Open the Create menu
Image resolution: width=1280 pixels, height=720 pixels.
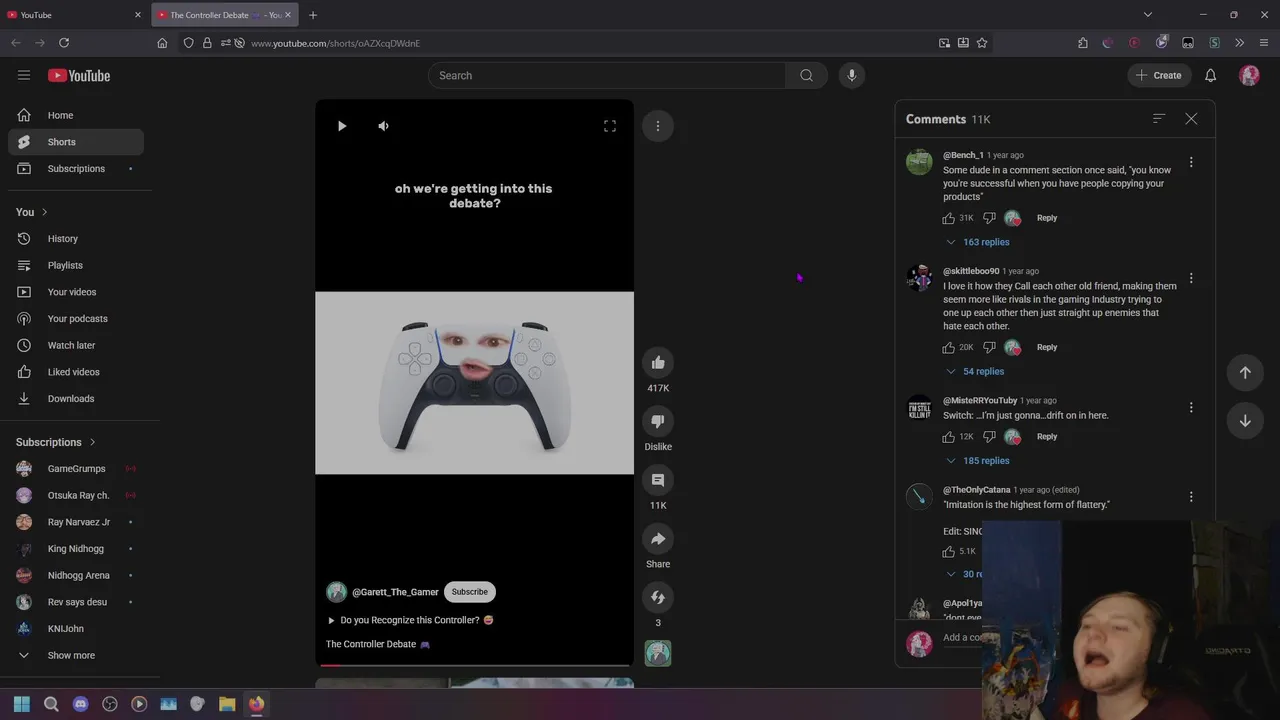click(1159, 76)
